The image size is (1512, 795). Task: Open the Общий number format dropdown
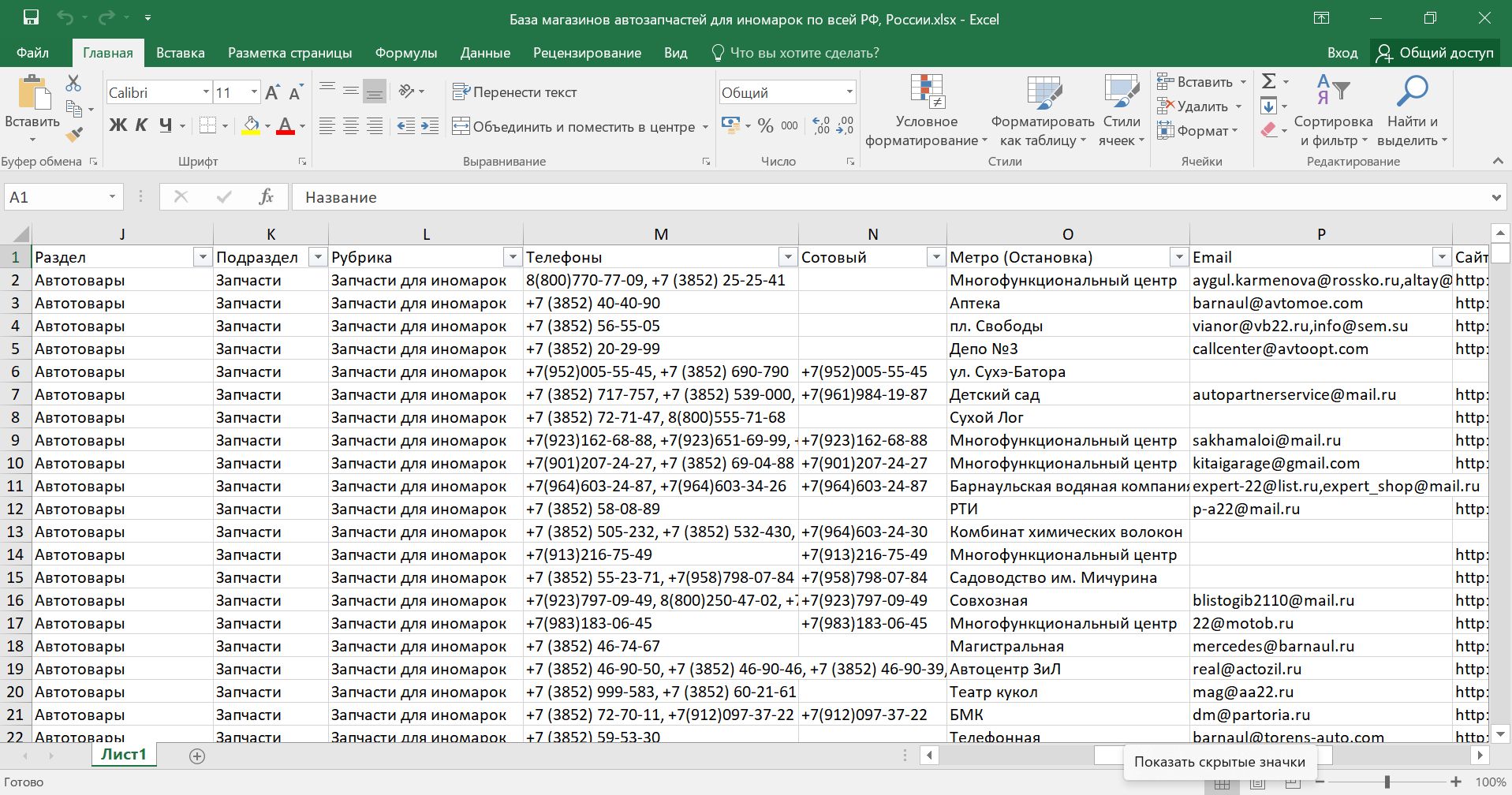click(x=849, y=92)
